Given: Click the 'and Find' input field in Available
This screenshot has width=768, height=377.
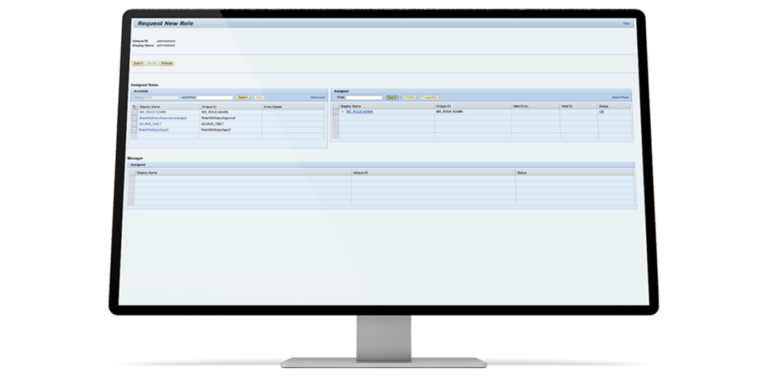Looking at the screenshot, I should pos(215,97).
